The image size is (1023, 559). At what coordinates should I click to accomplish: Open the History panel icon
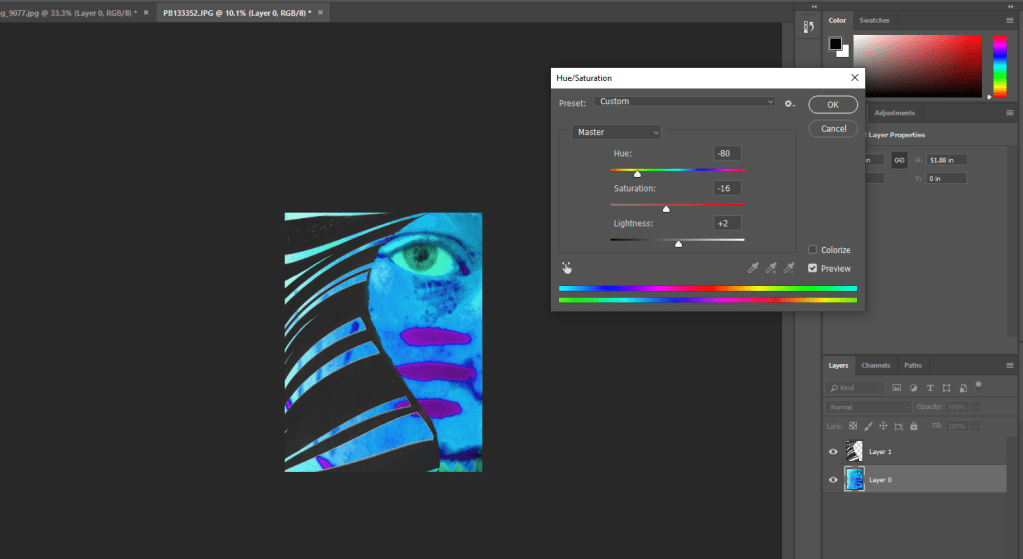[810, 29]
